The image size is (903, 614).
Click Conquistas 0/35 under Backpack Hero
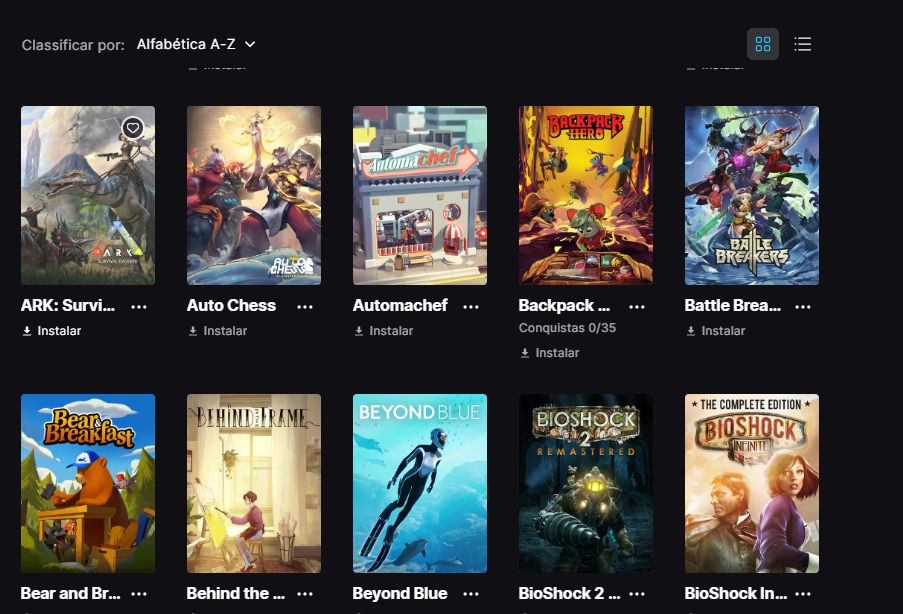tap(567, 328)
